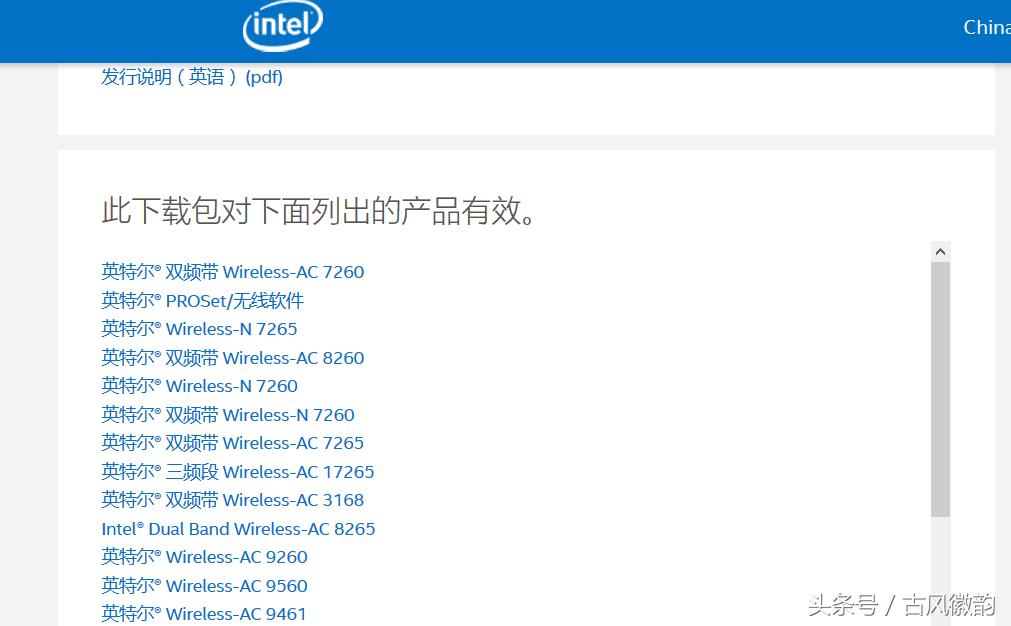Open 英特尔 双频带 Wireless-N 7260 link

click(x=228, y=415)
